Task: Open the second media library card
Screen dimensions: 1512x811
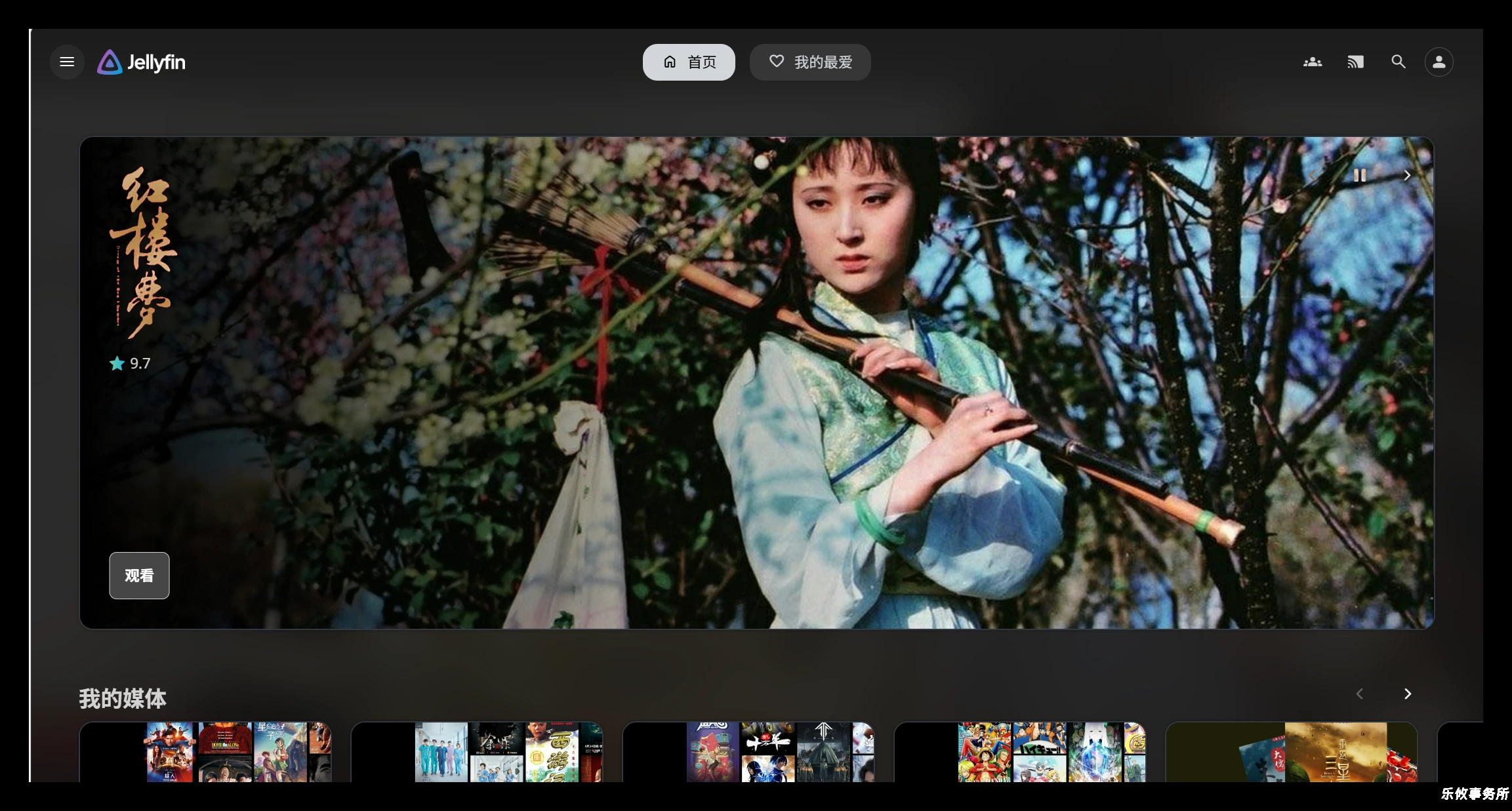Action: tap(477, 752)
